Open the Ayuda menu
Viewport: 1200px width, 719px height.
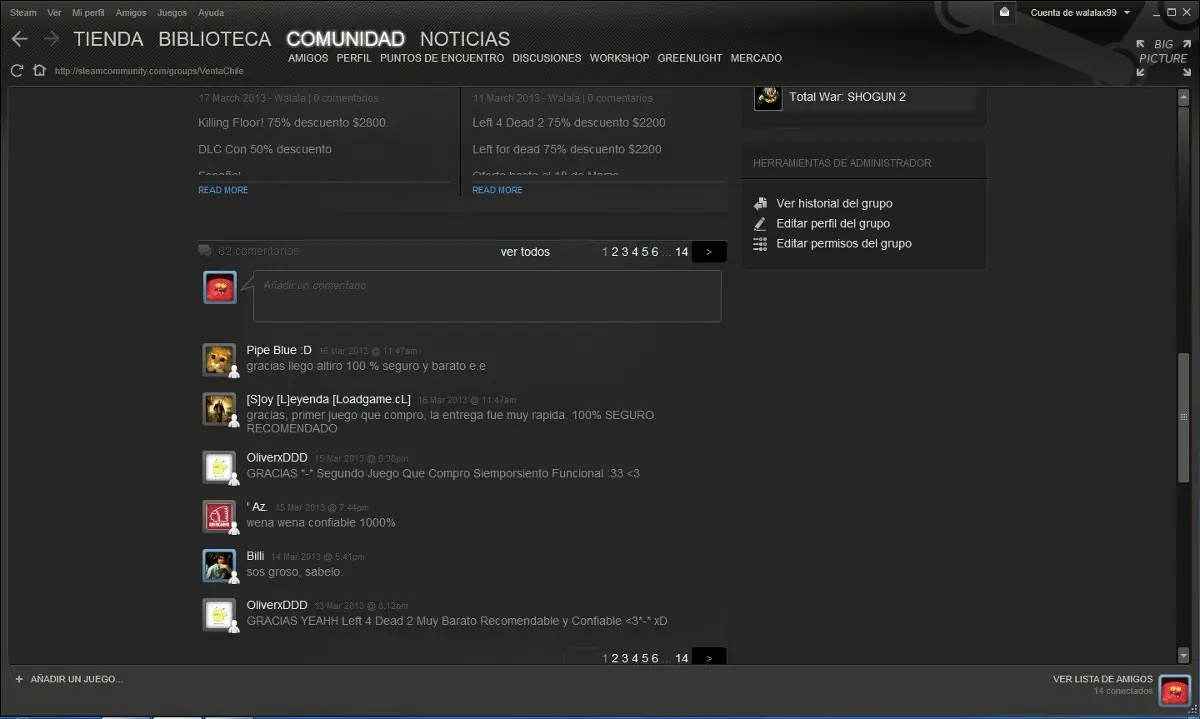click(x=211, y=13)
